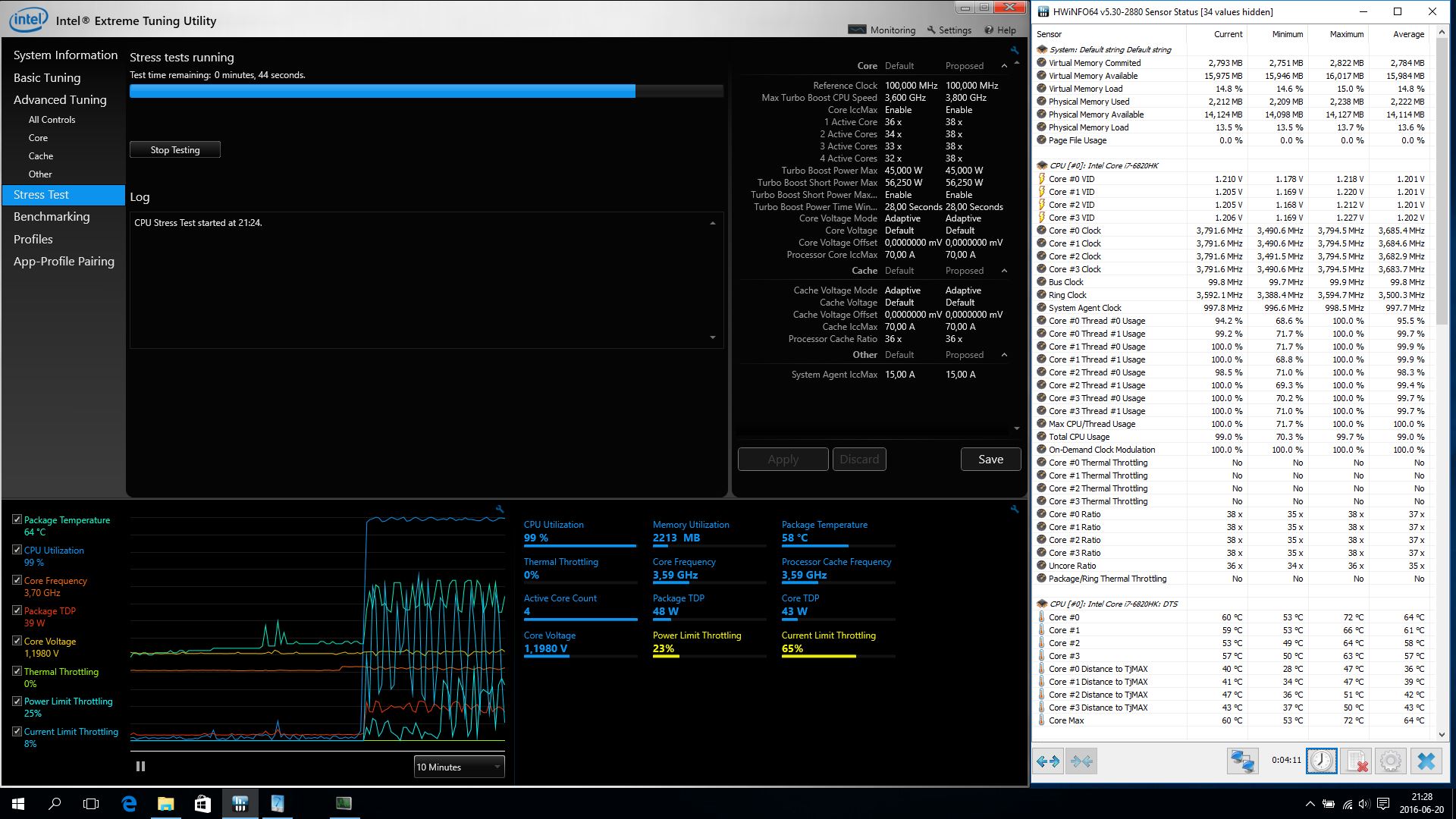Open Task View on the taskbar

91,804
